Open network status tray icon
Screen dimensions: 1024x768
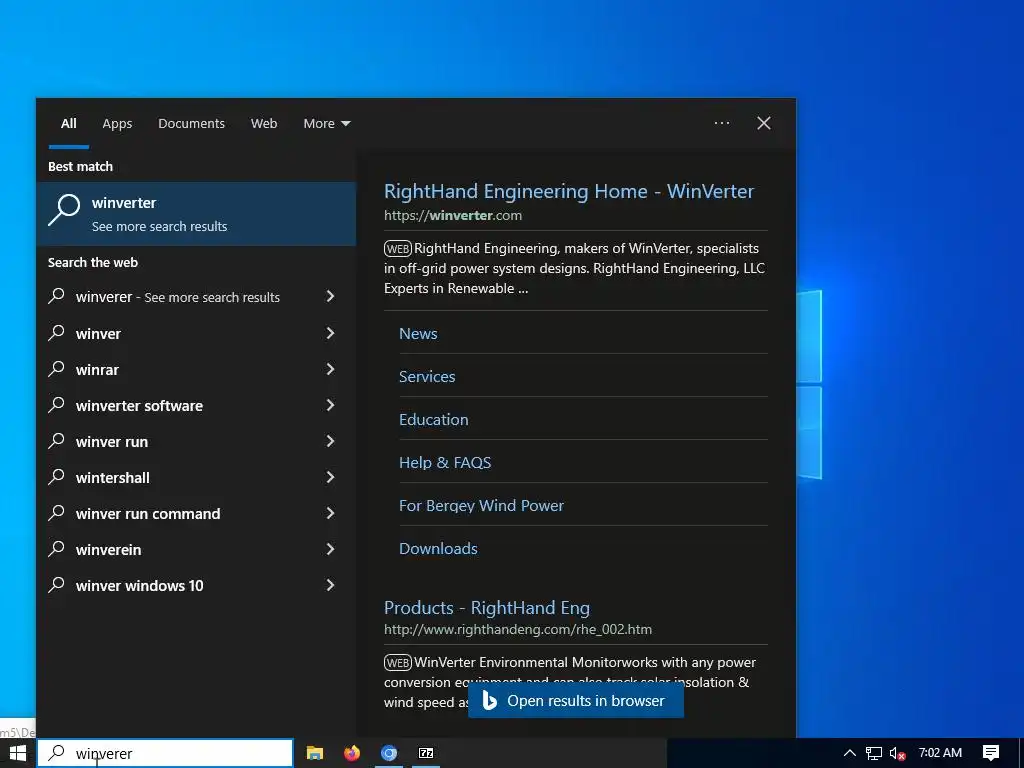pos(874,753)
